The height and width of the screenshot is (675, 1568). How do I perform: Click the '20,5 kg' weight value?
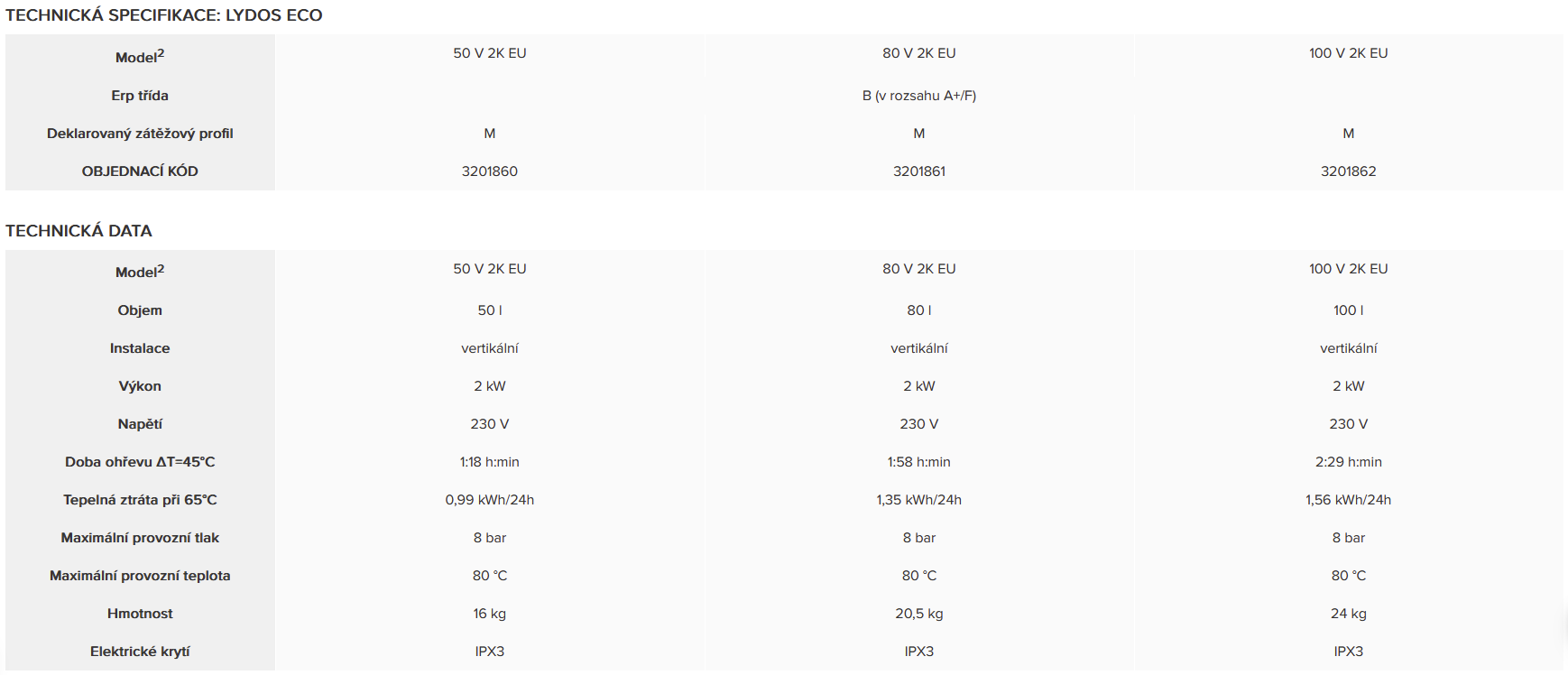click(x=918, y=614)
